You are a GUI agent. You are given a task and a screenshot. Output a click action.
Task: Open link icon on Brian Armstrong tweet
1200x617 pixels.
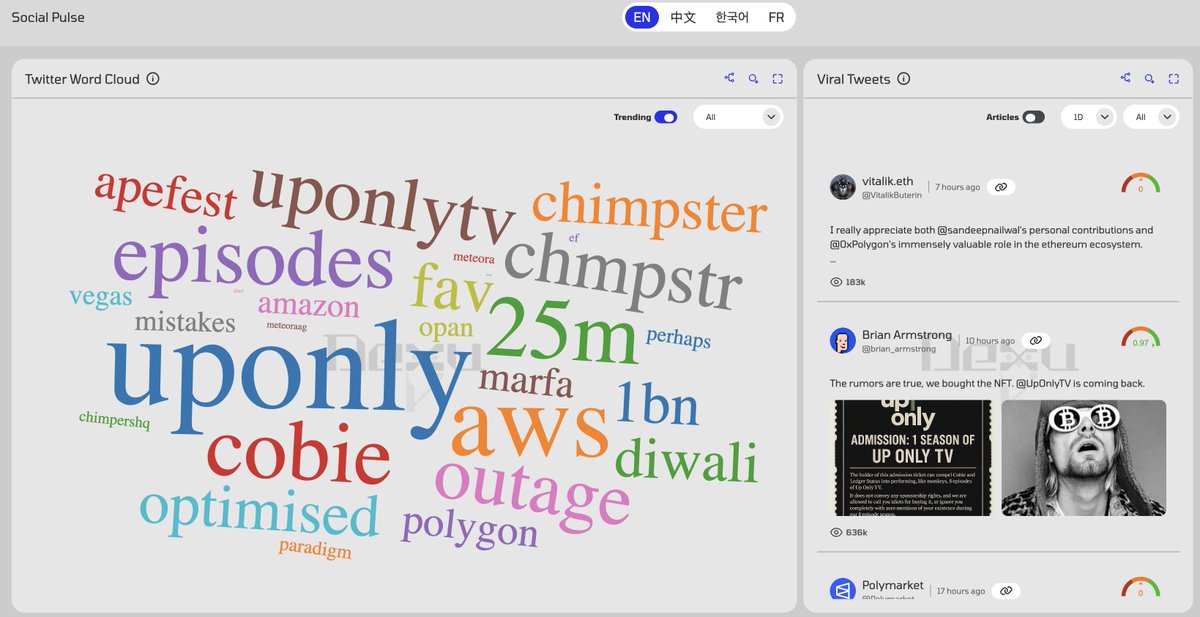(1036, 341)
